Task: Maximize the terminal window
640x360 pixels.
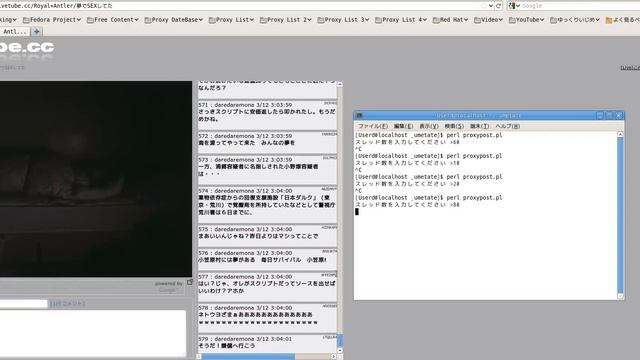Action: click(609, 116)
